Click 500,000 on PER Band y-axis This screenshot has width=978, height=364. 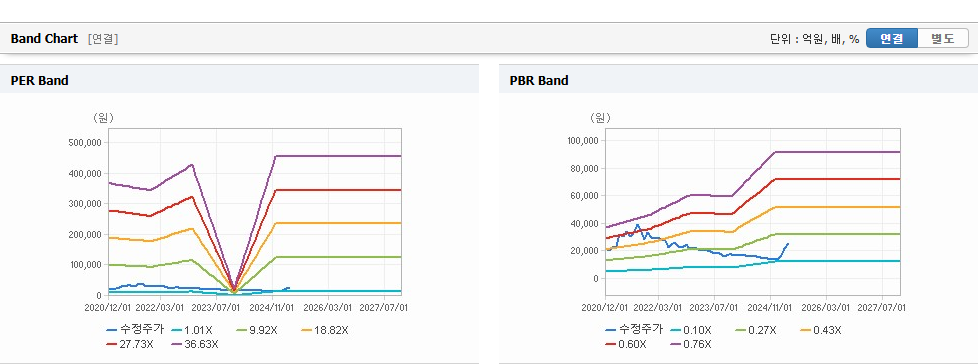coord(85,143)
